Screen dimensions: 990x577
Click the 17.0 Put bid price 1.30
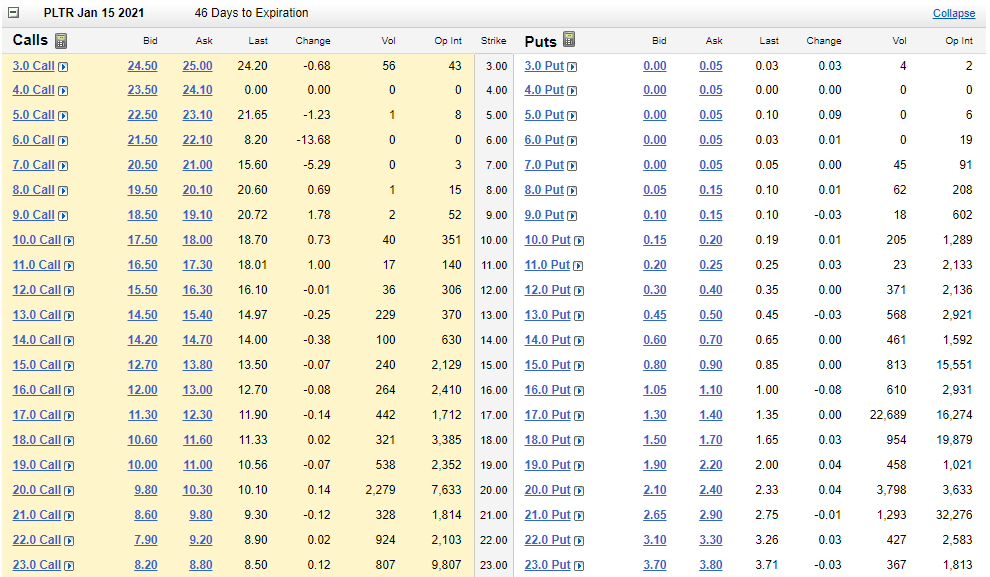click(655, 415)
